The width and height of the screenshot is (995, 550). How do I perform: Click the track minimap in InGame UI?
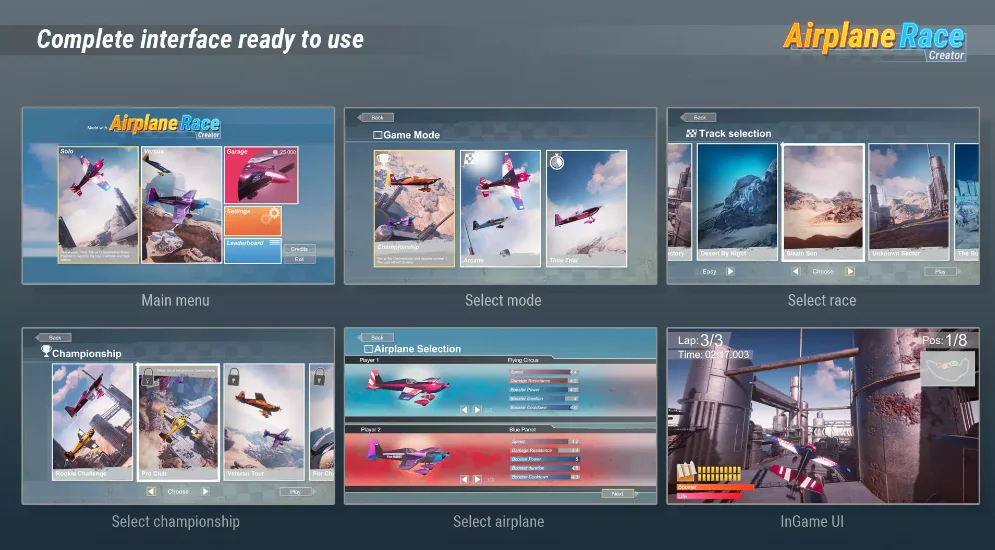[x=947, y=368]
